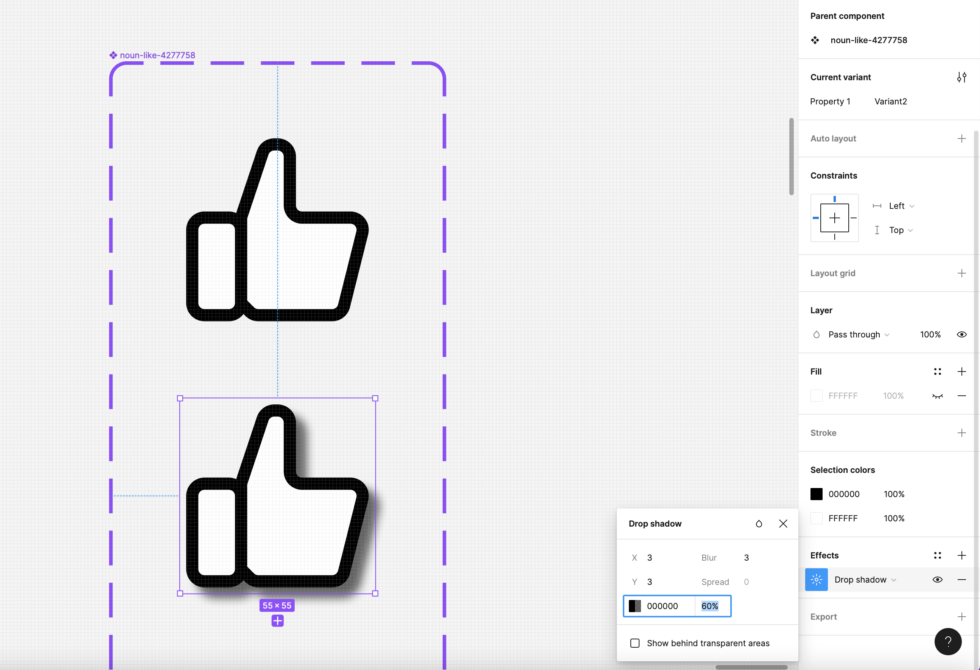The image size is (980, 670).
Task: Check Show behind transparent areas
Action: point(635,644)
